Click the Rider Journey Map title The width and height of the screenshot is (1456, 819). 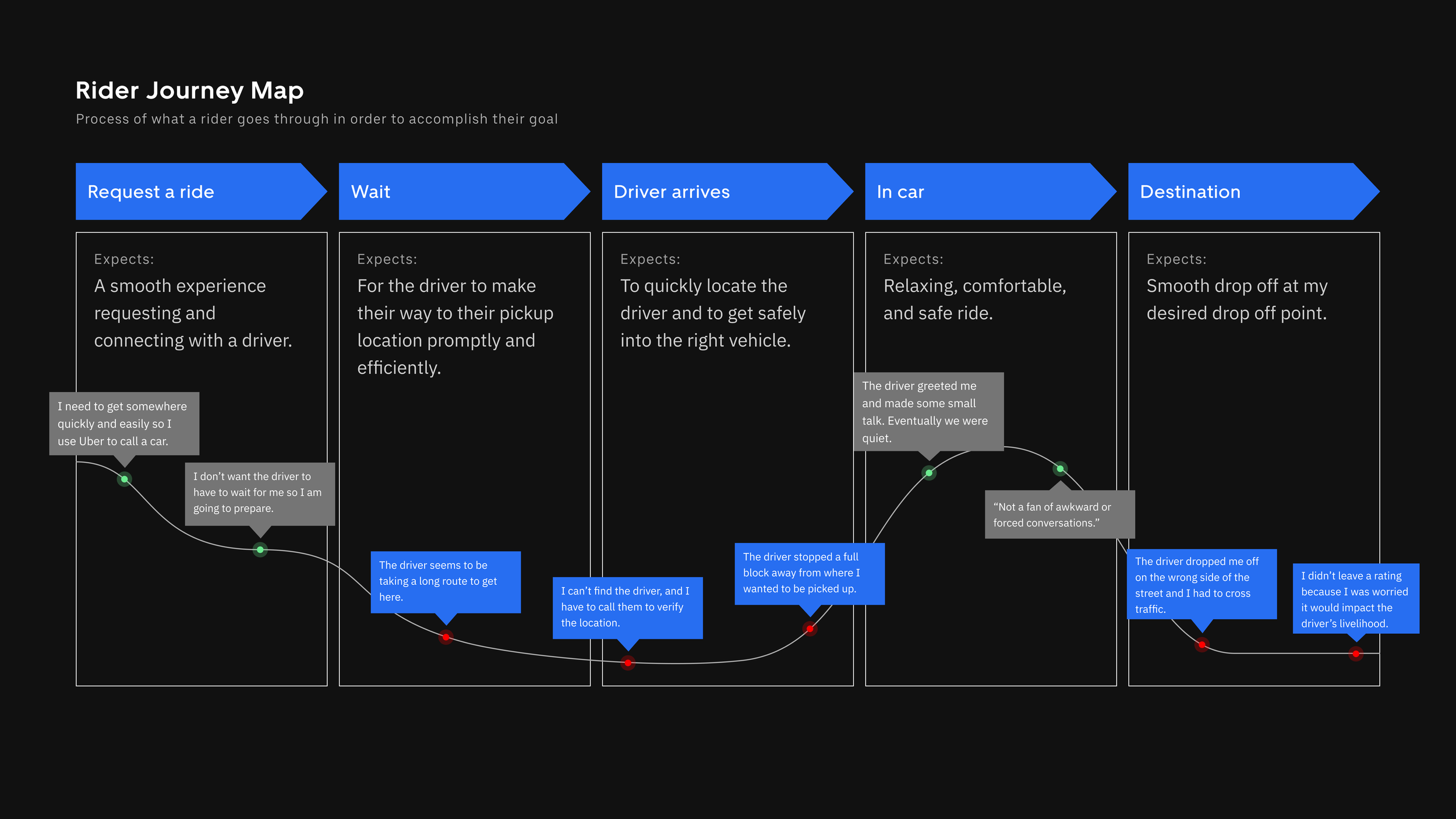coord(190,91)
